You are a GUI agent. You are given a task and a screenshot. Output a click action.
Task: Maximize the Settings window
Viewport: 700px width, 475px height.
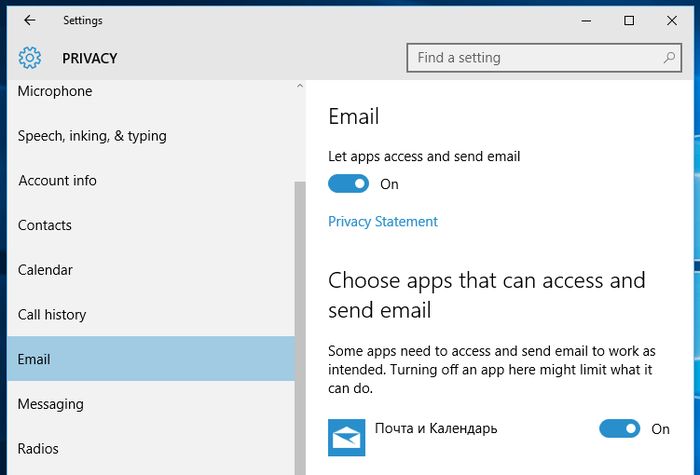(x=629, y=20)
